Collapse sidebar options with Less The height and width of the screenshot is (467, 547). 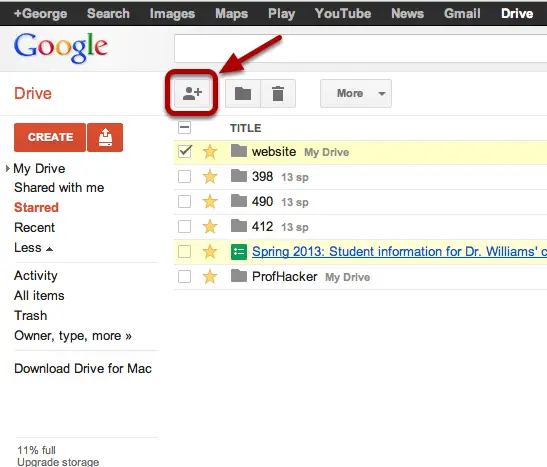33,248
